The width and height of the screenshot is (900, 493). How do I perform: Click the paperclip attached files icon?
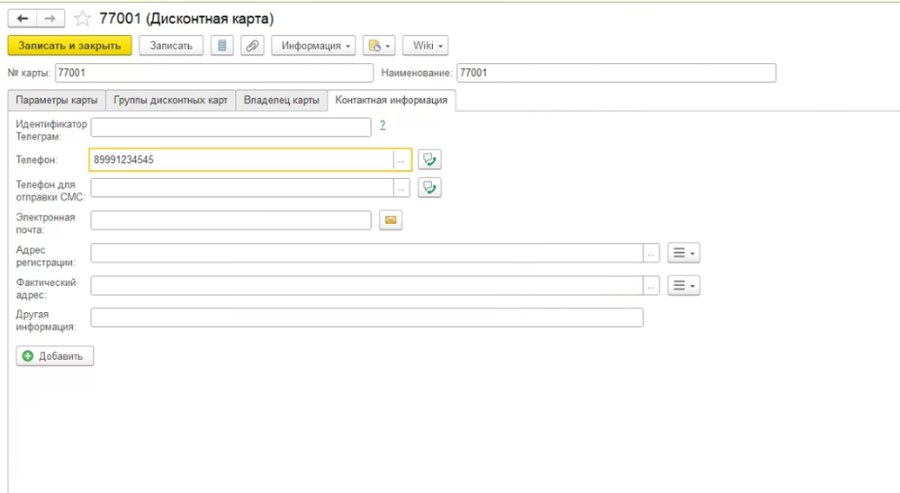click(252, 45)
